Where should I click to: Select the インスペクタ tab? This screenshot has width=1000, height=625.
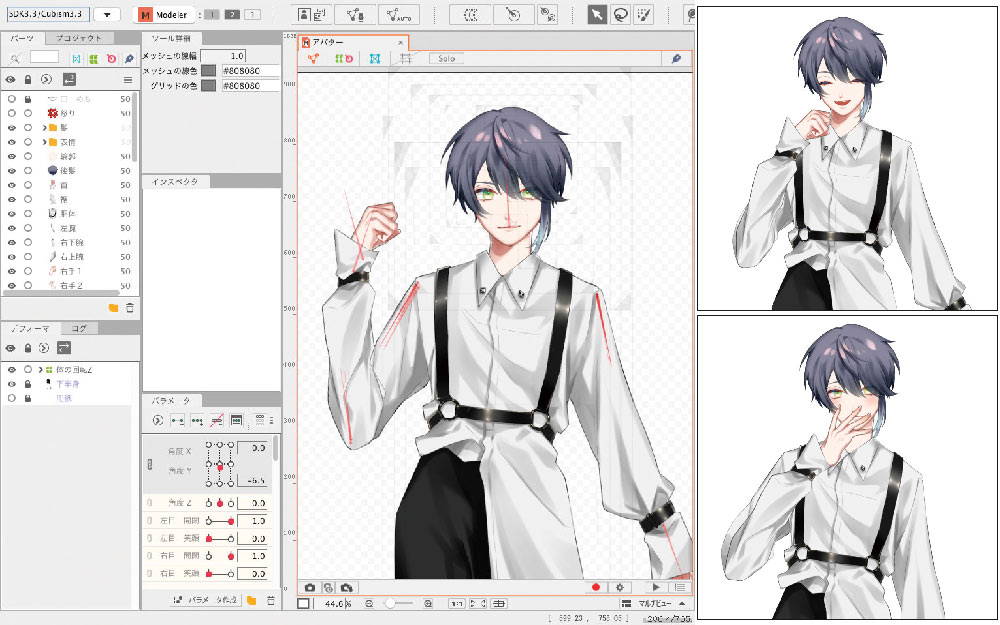coord(175,182)
